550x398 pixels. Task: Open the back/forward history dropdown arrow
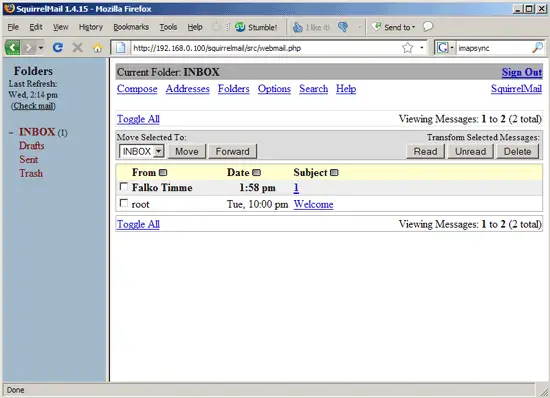[41, 47]
